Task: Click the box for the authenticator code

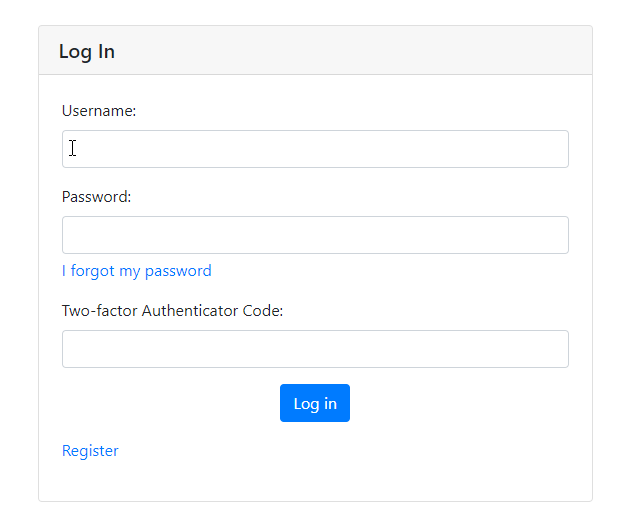Action: pos(315,349)
